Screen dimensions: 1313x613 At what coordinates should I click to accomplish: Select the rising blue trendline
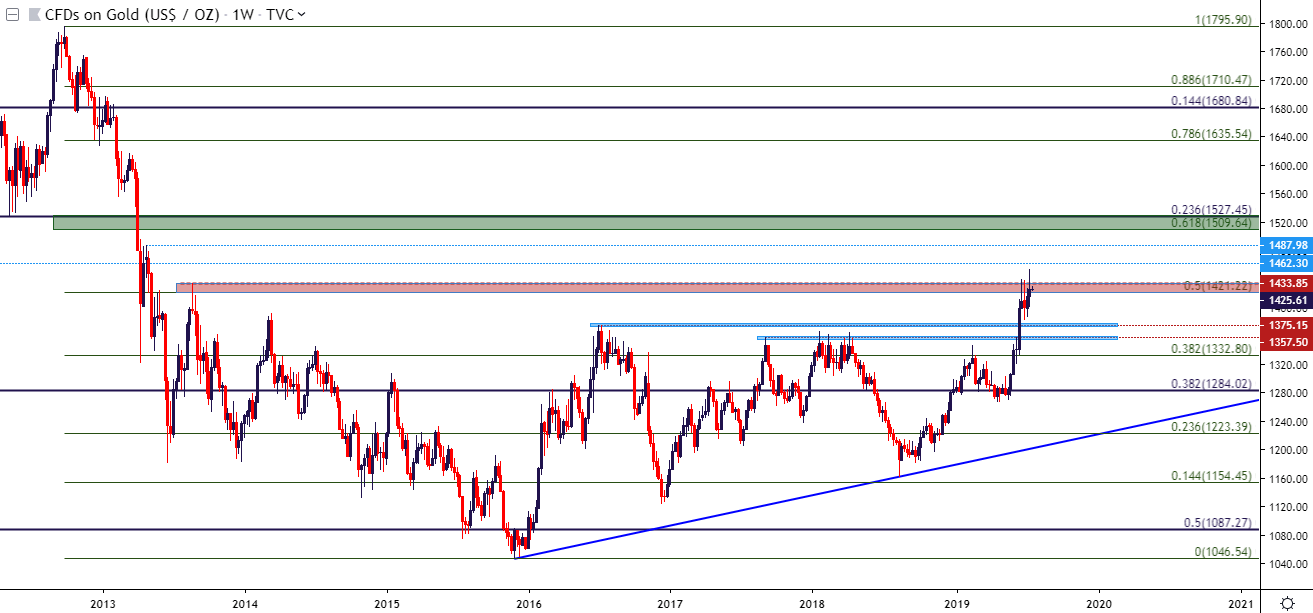point(886,479)
